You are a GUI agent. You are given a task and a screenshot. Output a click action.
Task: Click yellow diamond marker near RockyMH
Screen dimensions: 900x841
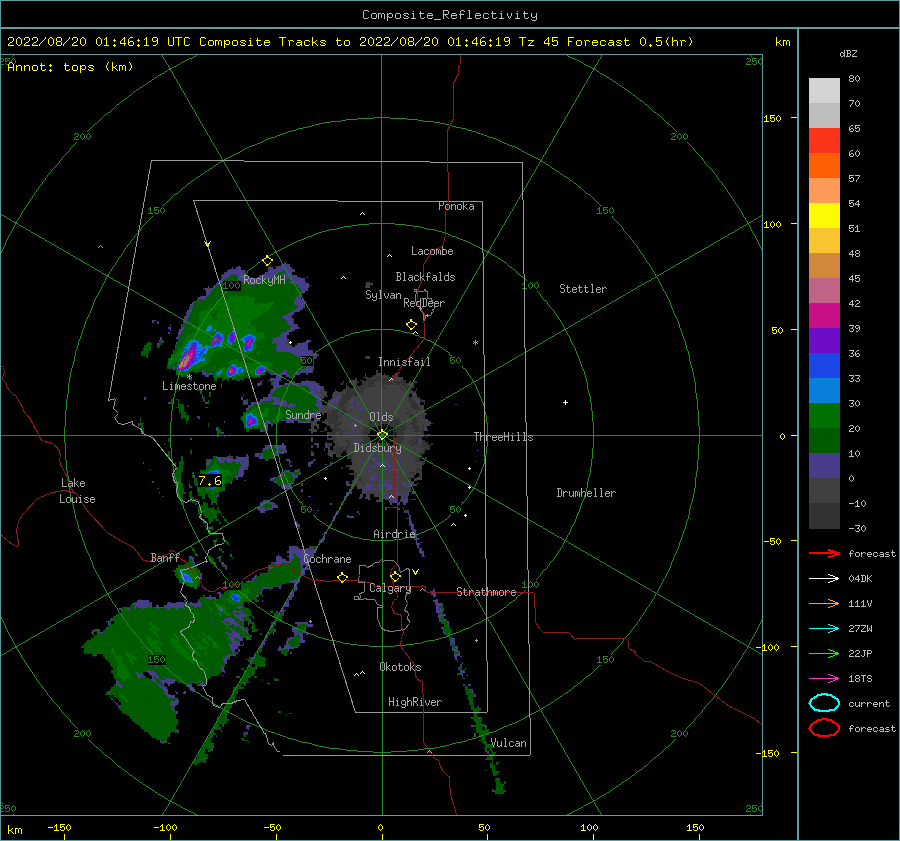(x=267, y=261)
